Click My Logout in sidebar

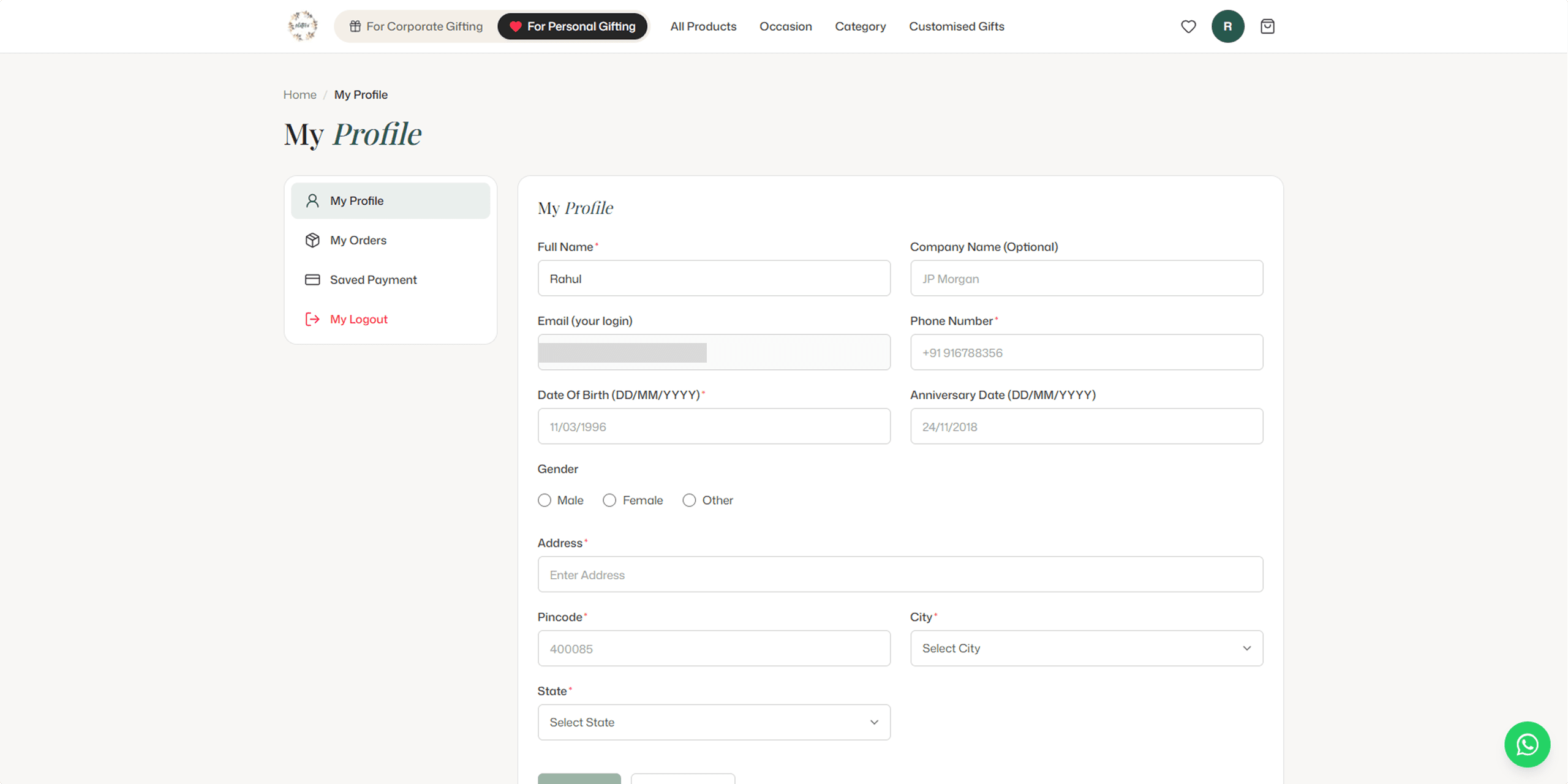tap(391, 319)
